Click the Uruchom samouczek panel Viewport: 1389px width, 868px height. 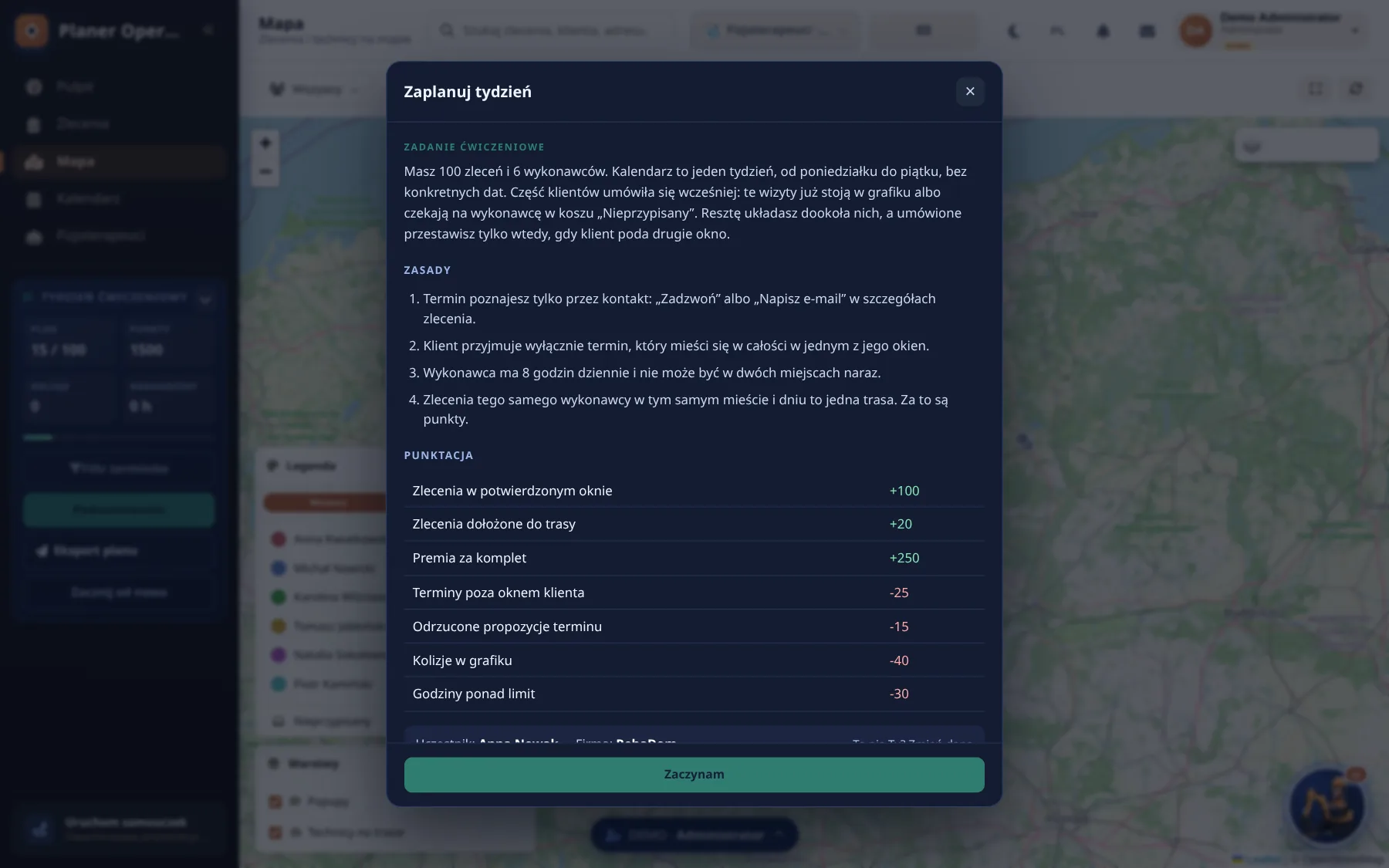click(x=119, y=828)
